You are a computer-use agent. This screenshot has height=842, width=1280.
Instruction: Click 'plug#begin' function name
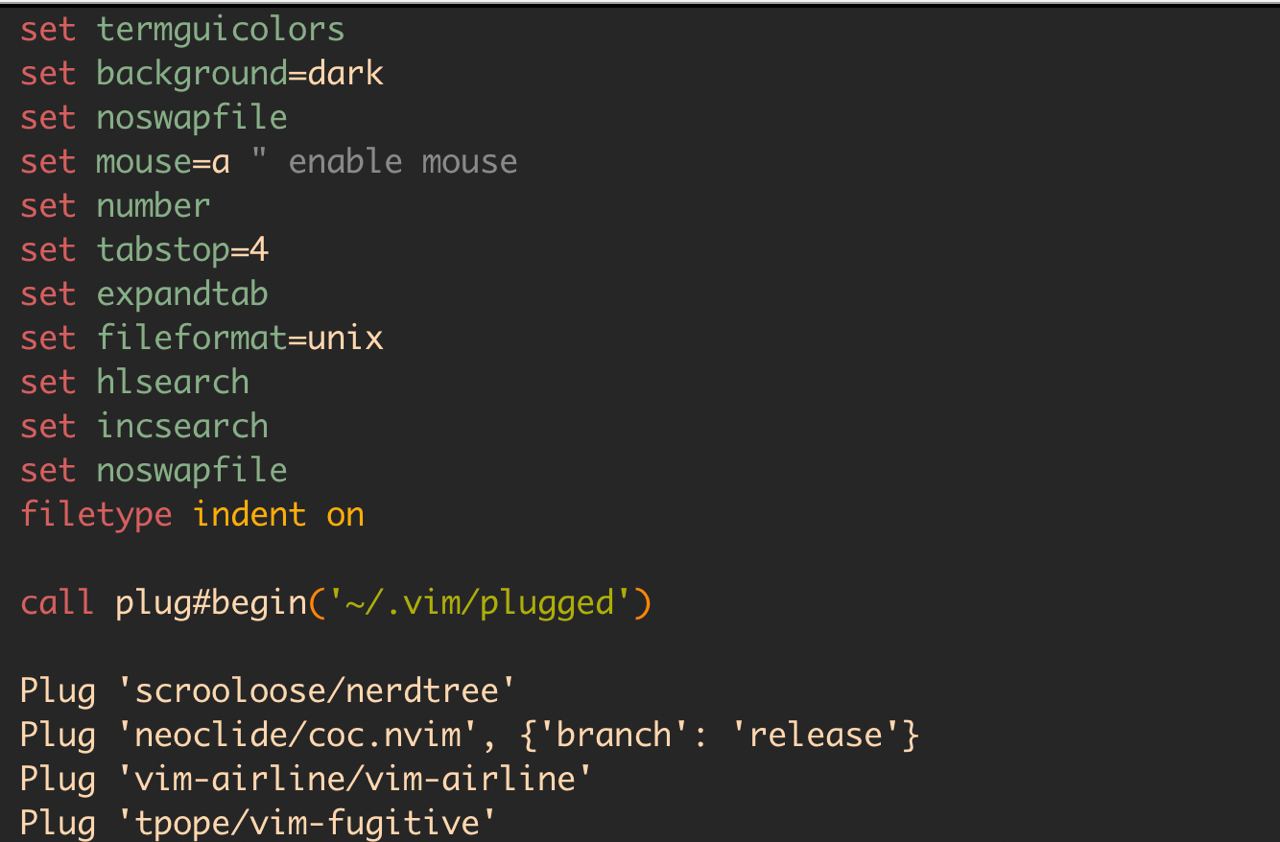coord(210,603)
